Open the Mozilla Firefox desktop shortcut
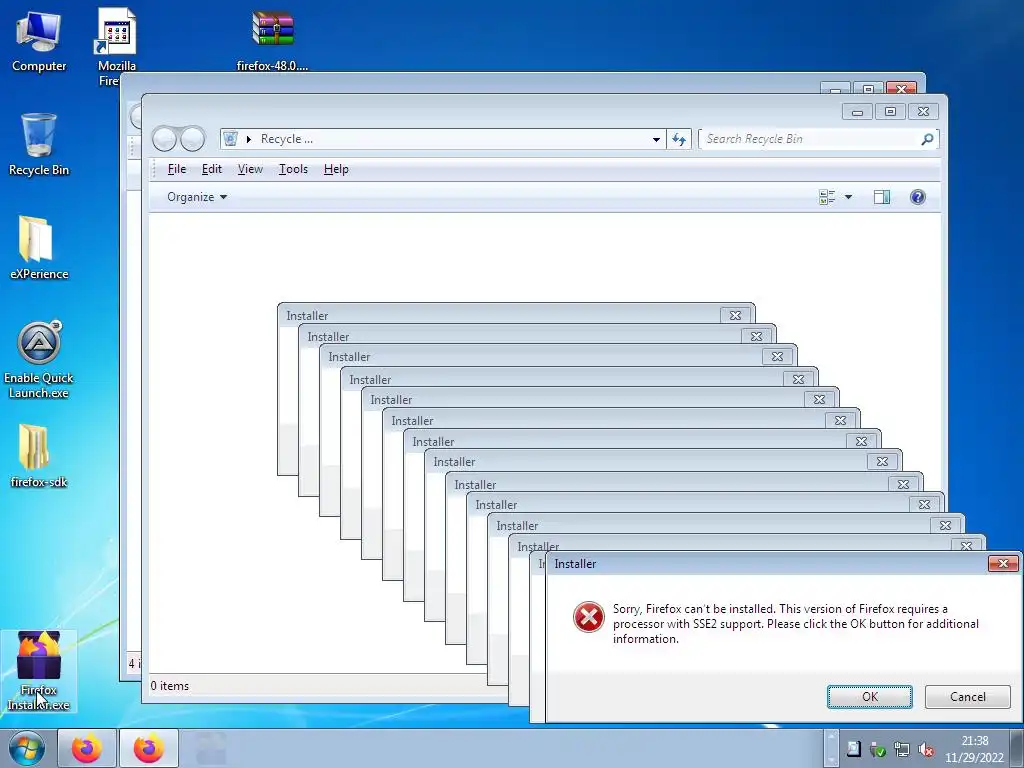 click(116, 46)
